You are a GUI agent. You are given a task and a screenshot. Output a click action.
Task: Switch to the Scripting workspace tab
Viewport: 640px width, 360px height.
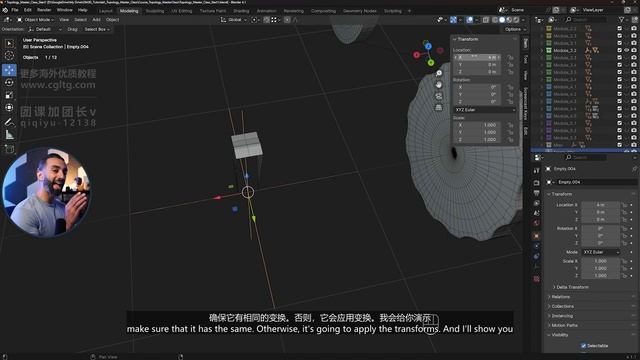click(393, 11)
